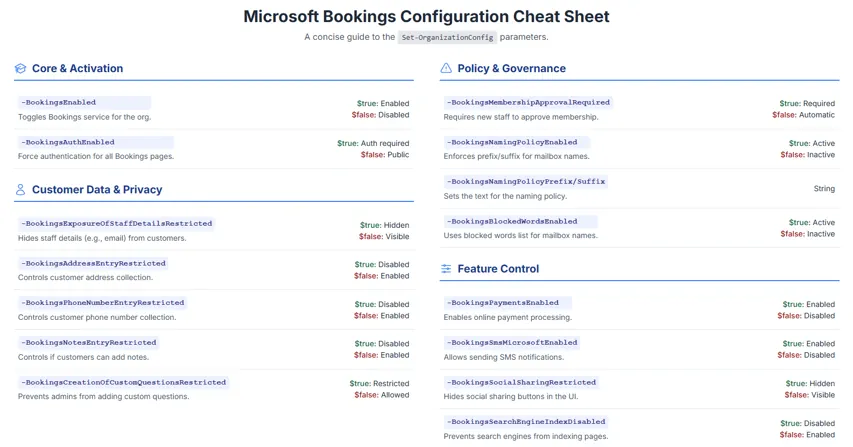
Task: Click '$true: Enabled' for BookingsPaymentsEnabled
Action: (809, 305)
